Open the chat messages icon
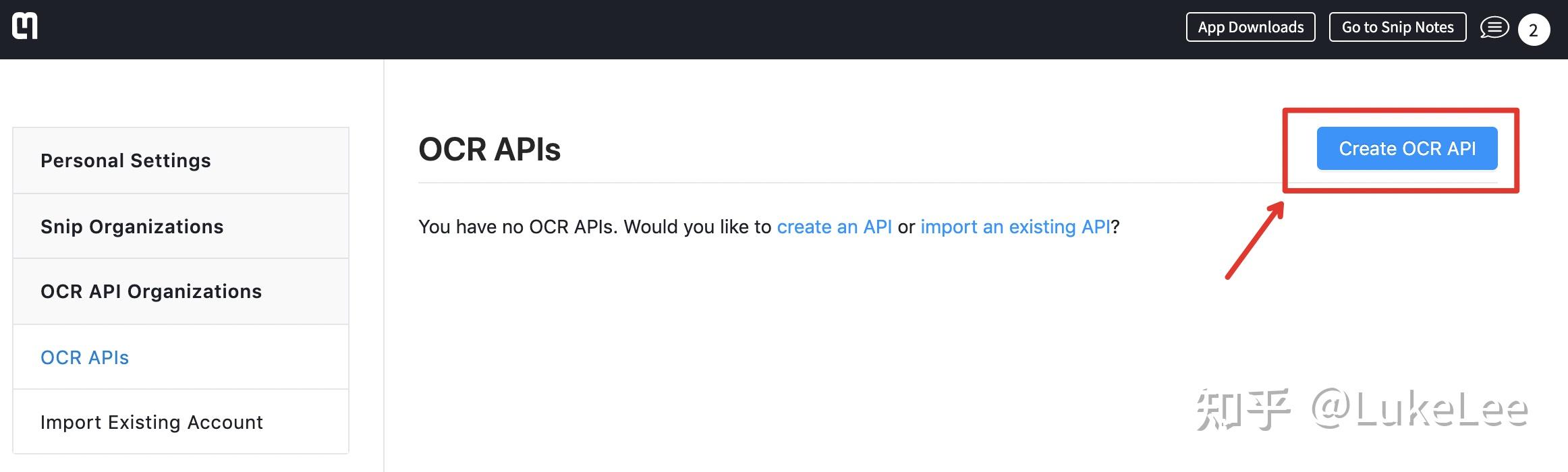The width and height of the screenshot is (1568, 472). 1494,28
